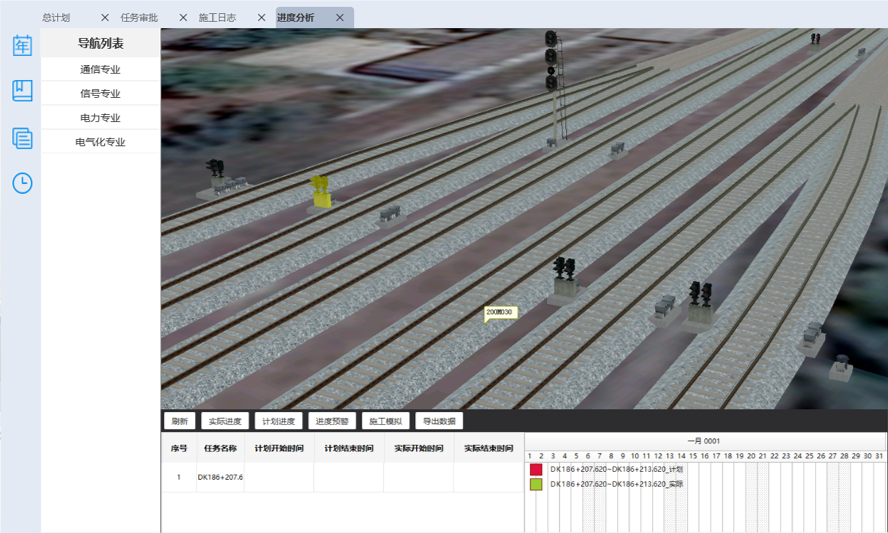Click the red planned-progress color swatch
Image resolution: width=888 pixels, height=533 pixels.
(536, 469)
